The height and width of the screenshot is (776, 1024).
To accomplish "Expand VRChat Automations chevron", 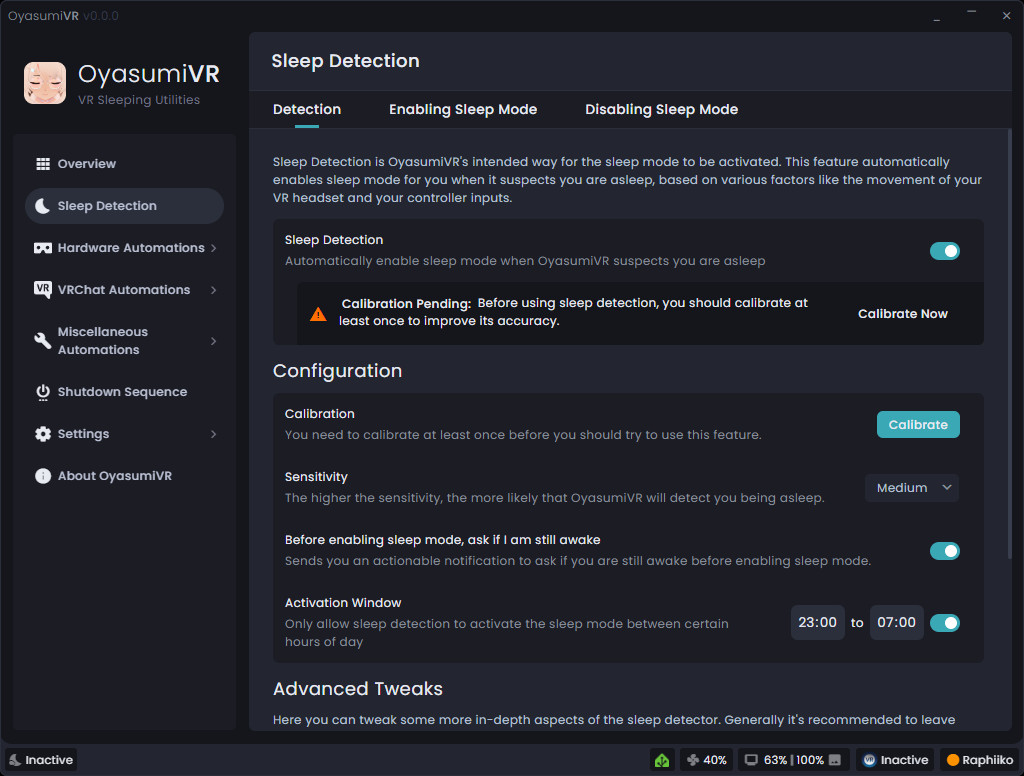I will pyautogui.click(x=214, y=289).
